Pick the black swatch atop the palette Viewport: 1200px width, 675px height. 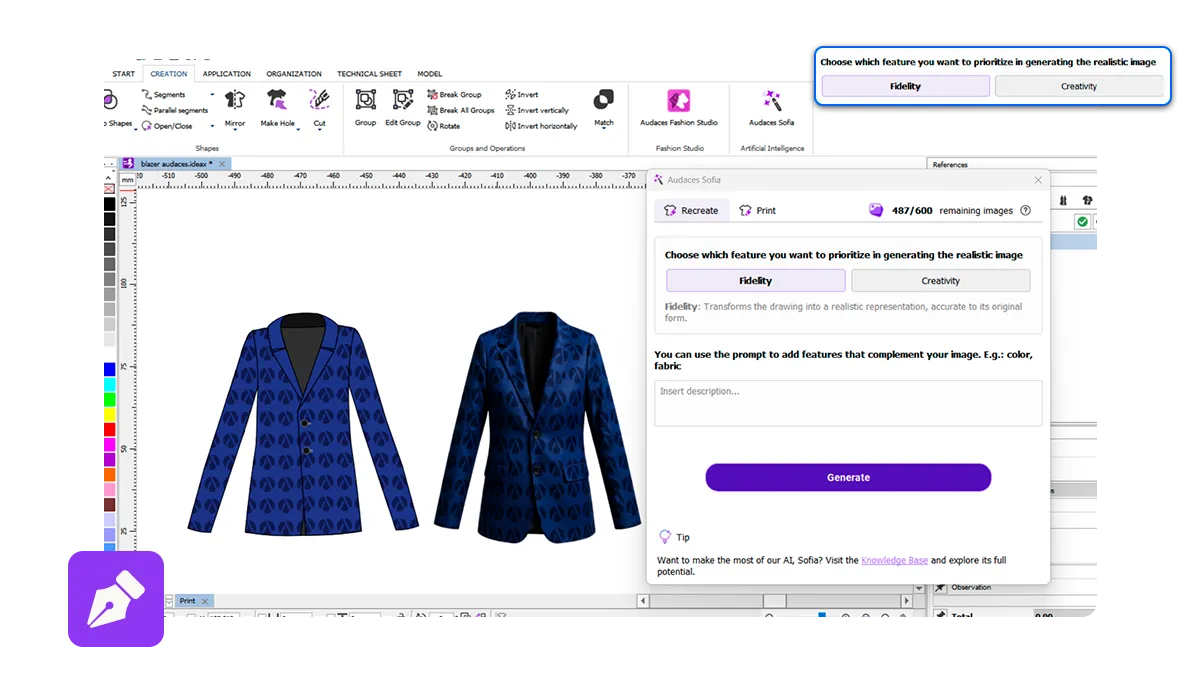[x=110, y=204]
